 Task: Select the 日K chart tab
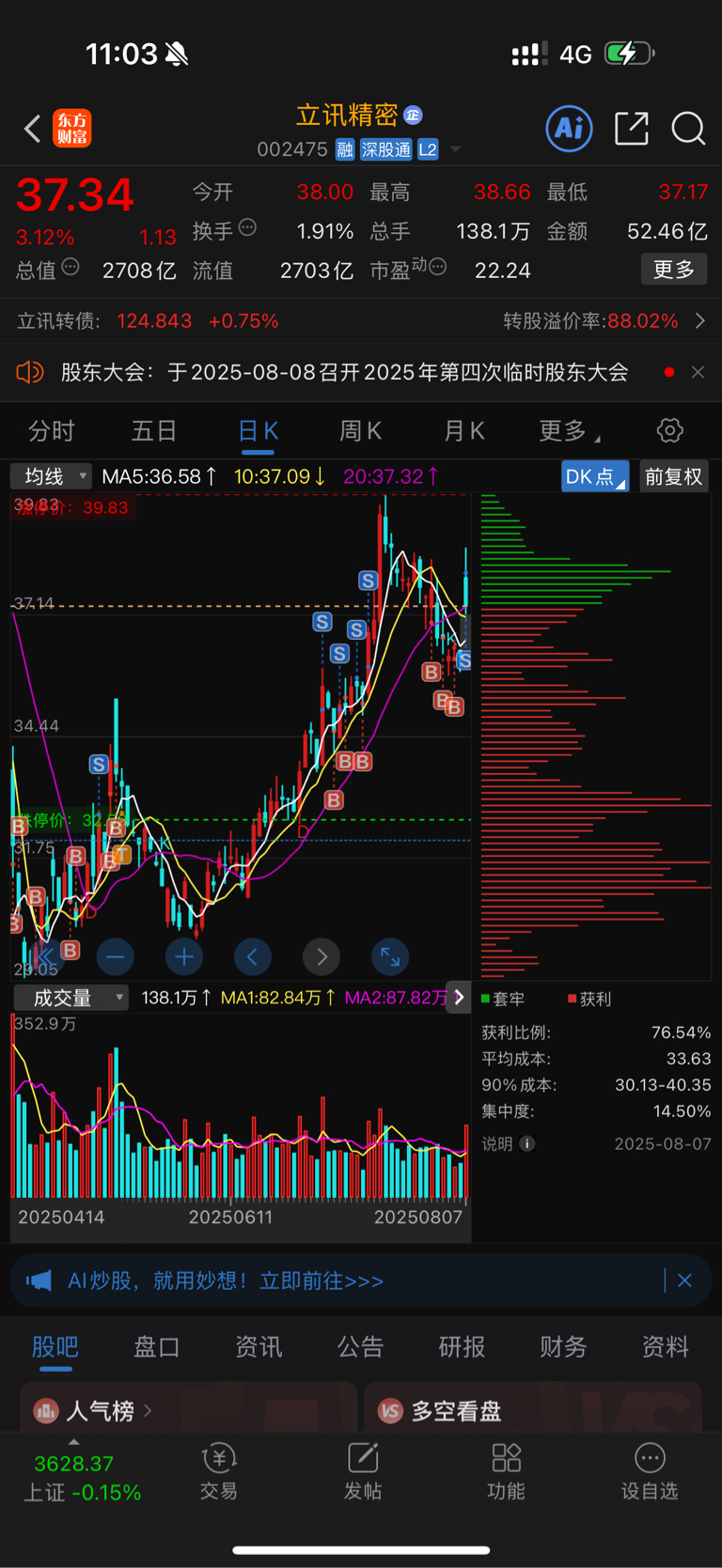coord(258,431)
